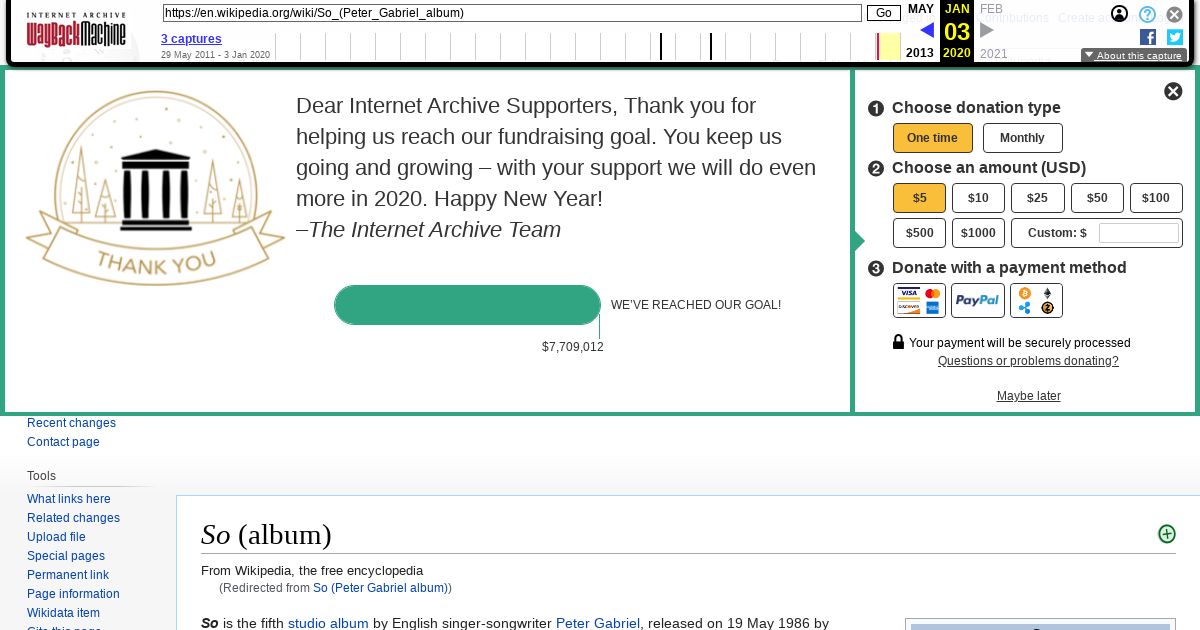The width and height of the screenshot is (1200, 630).
Task: Open Wikidata item
Action: (x=63, y=613)
